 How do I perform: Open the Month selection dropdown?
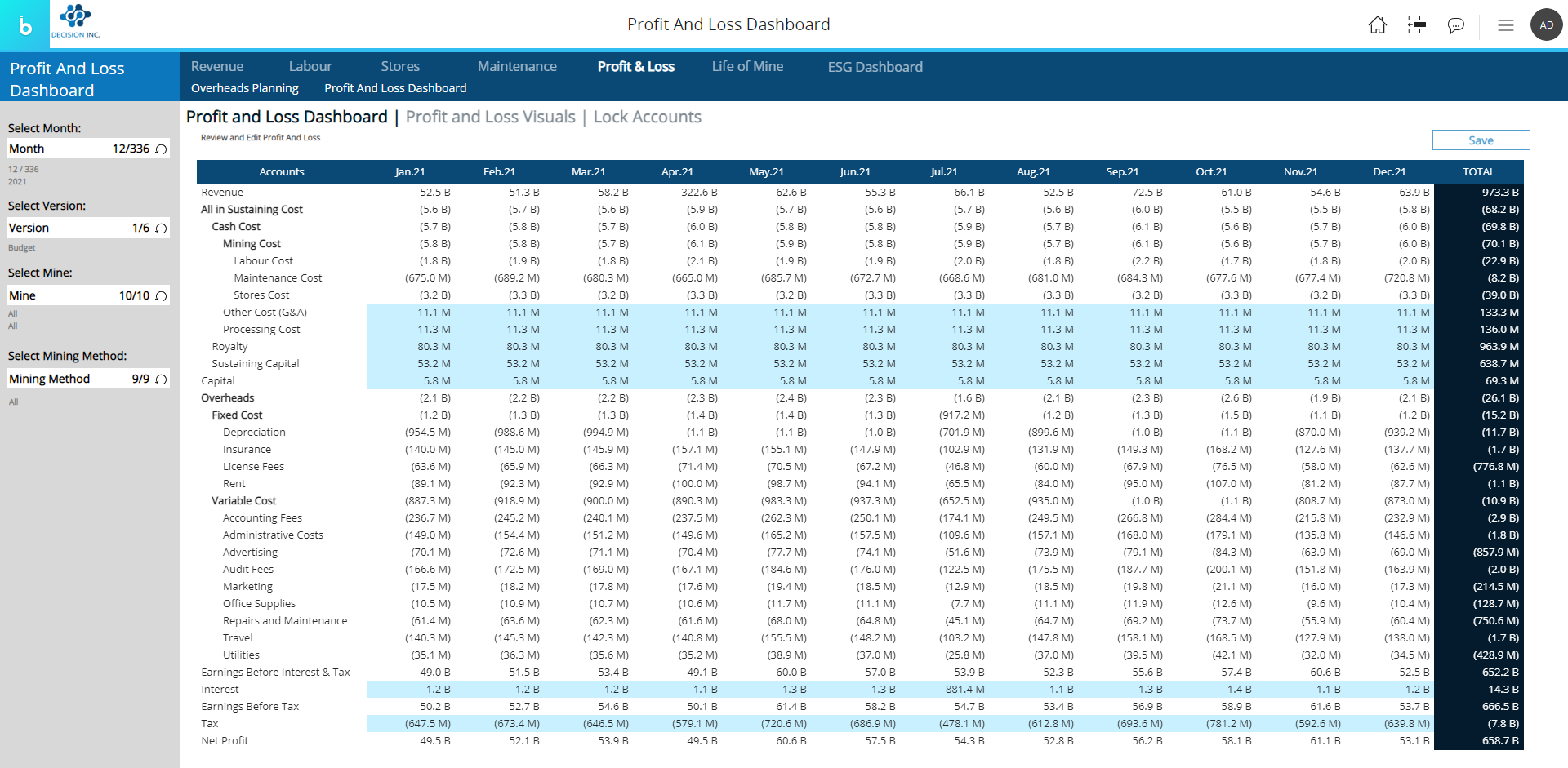pyautogui.click(x=78, y=149)
